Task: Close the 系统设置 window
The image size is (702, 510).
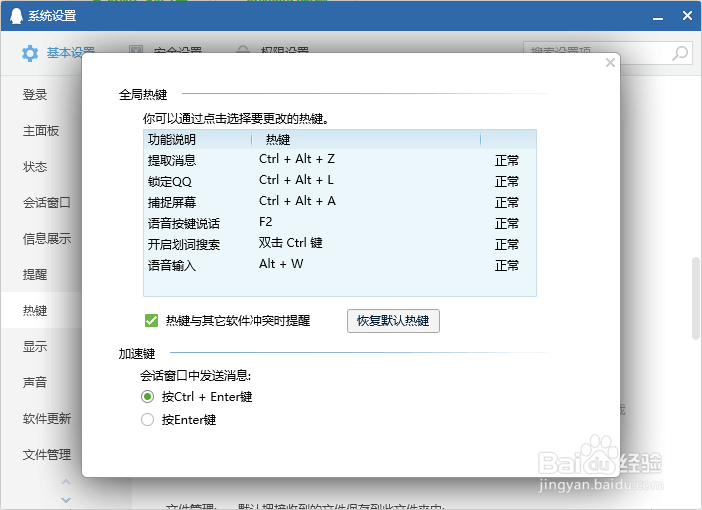Action: tap(687, 16)
